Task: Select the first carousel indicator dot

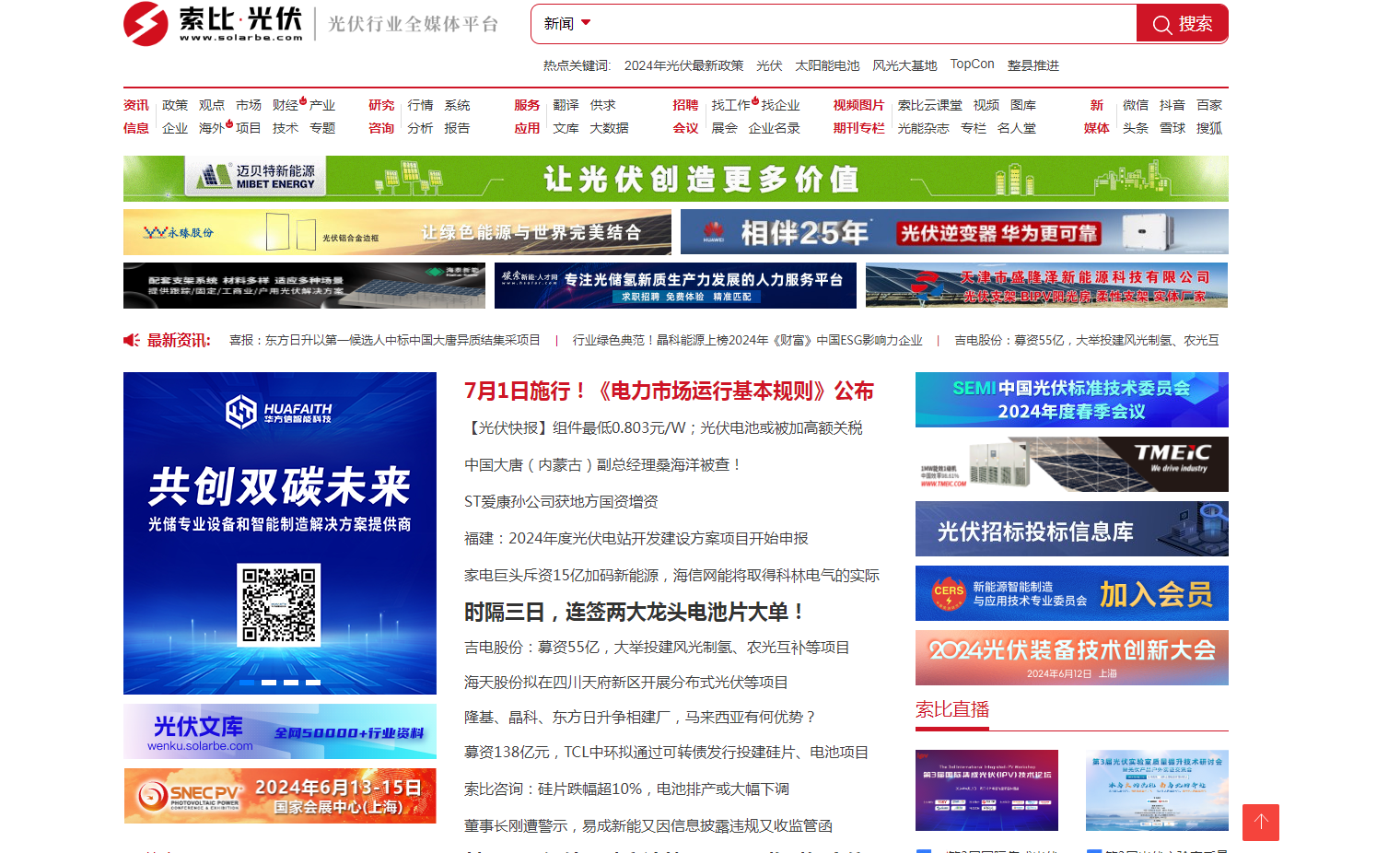Action: 247,683
